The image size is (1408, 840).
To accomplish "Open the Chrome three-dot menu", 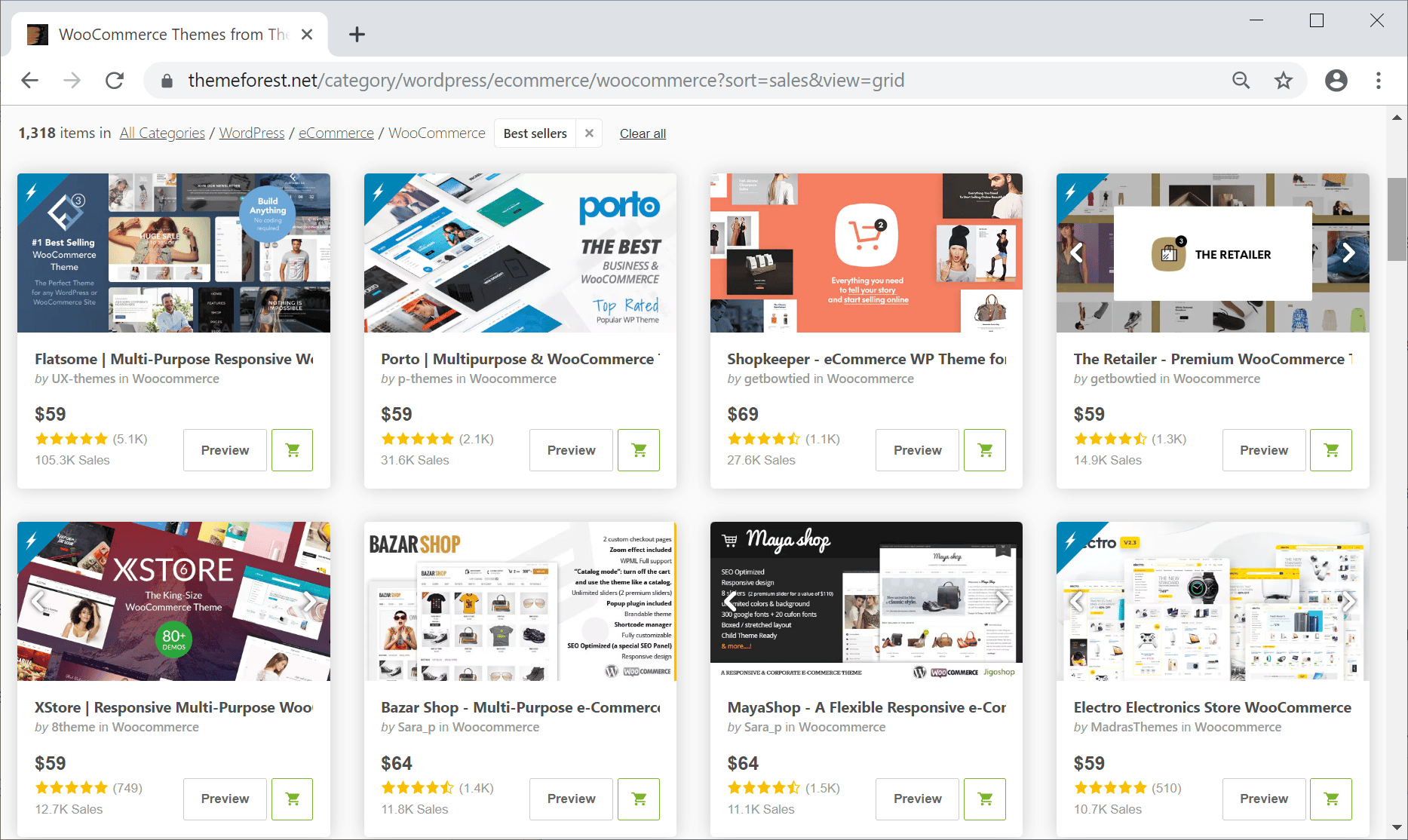I will (1379, 80).
